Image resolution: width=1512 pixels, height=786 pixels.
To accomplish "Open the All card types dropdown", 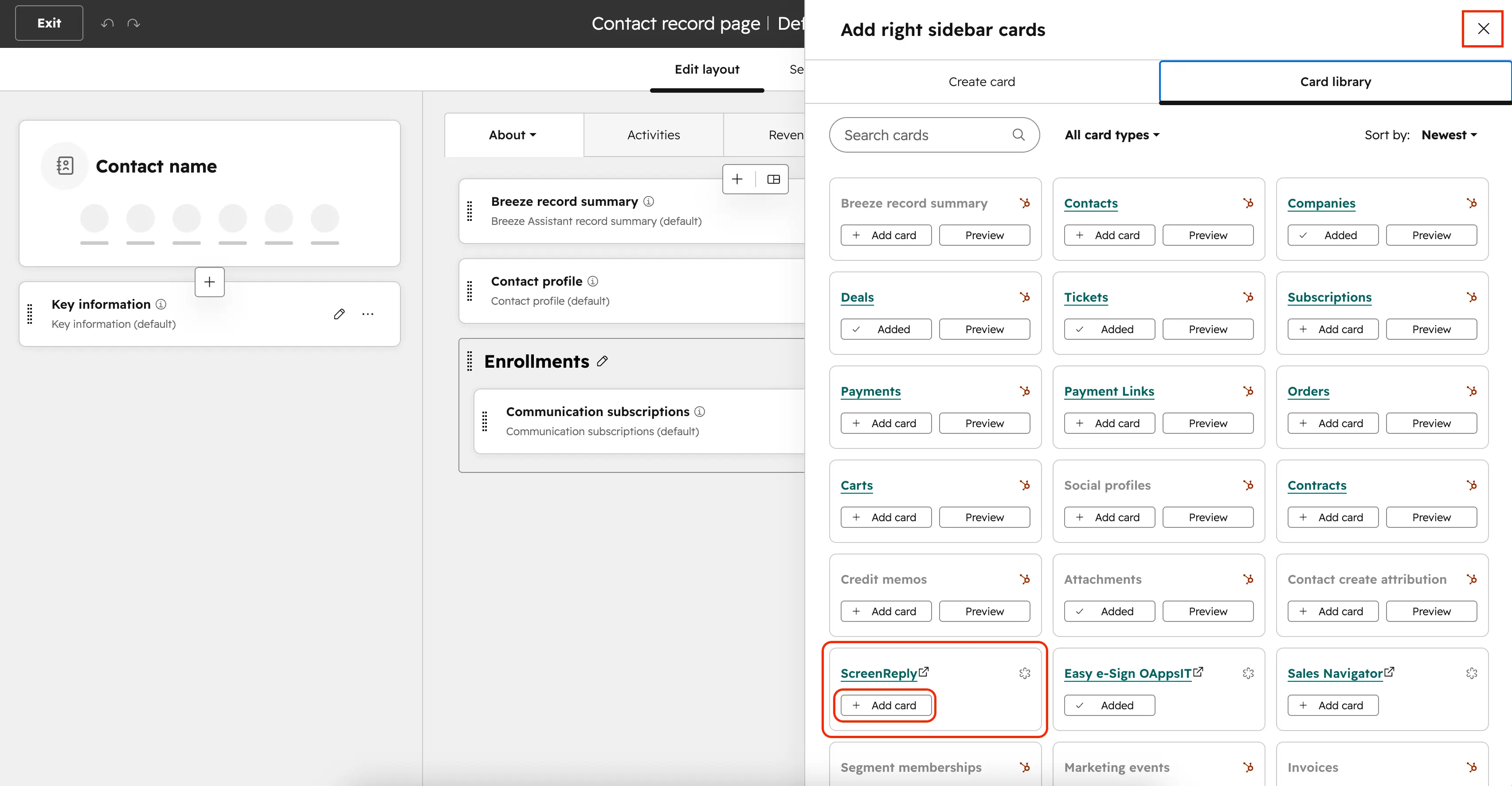I will click(1112, 135).
